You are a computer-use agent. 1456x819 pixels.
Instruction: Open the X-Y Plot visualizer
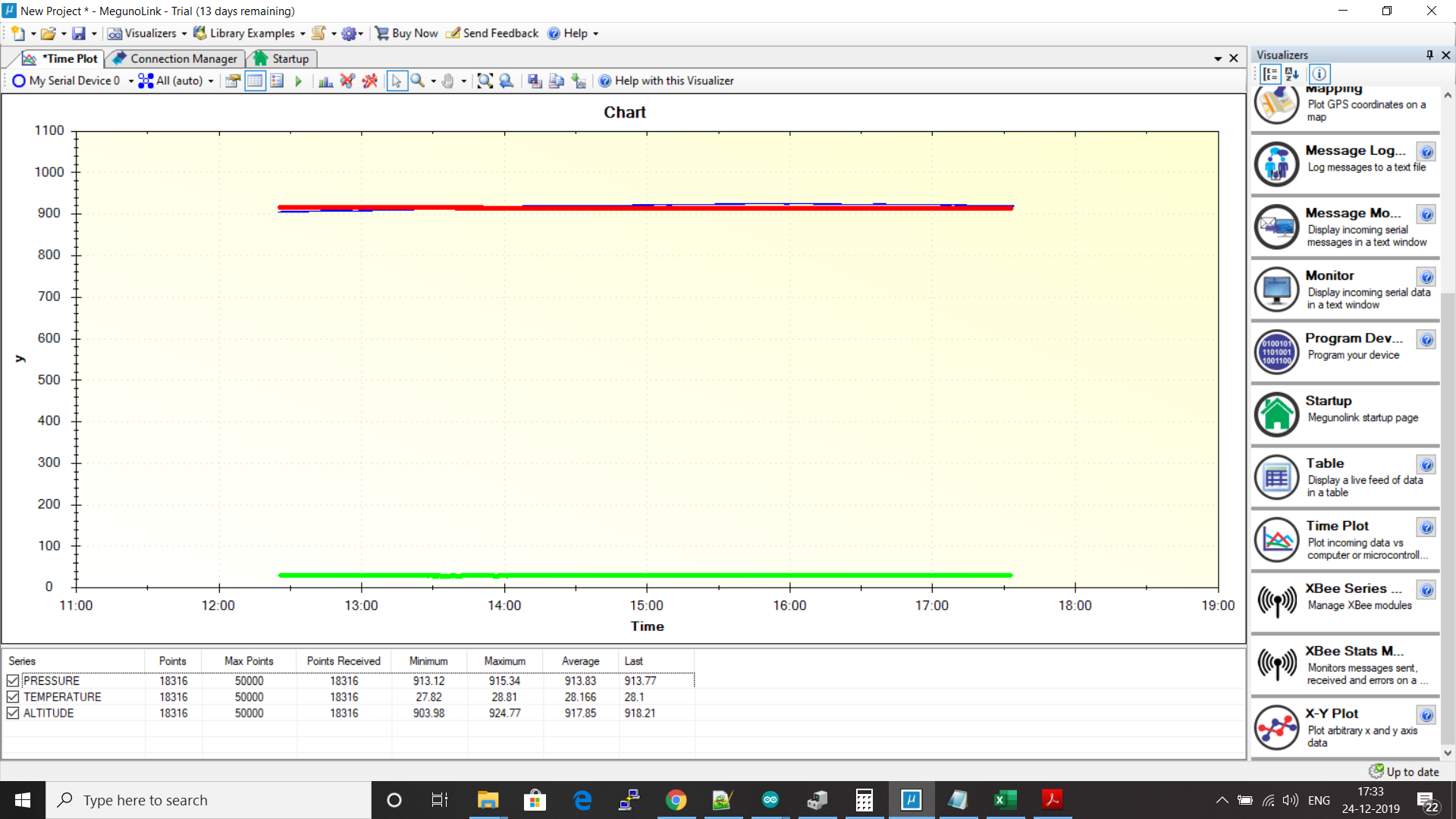pos(1276,727)
